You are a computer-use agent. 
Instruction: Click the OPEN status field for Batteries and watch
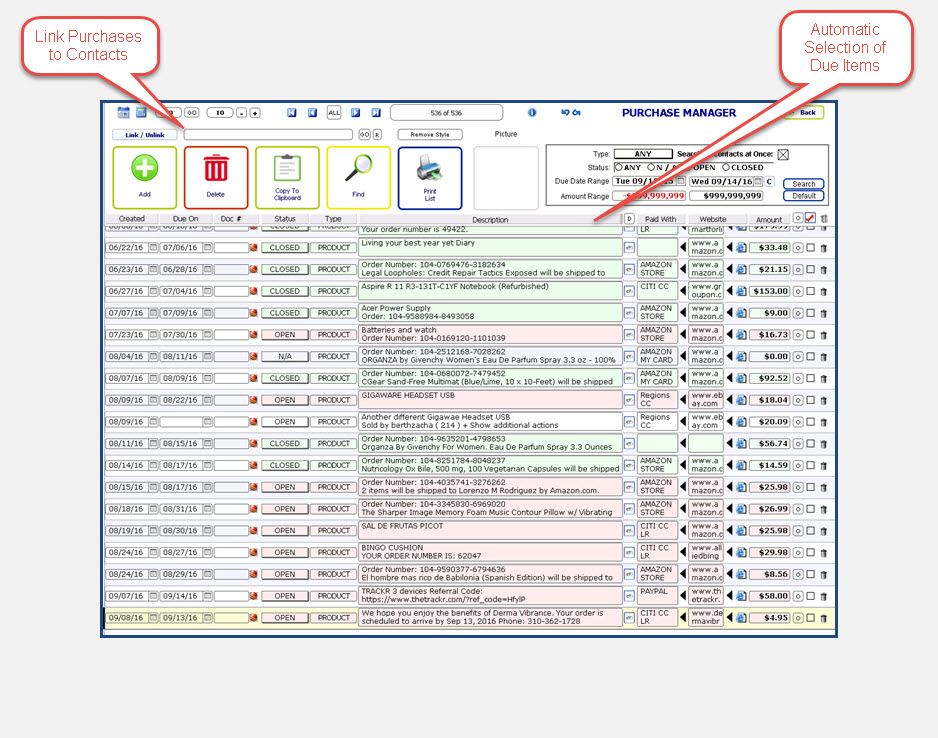[284, 335]
